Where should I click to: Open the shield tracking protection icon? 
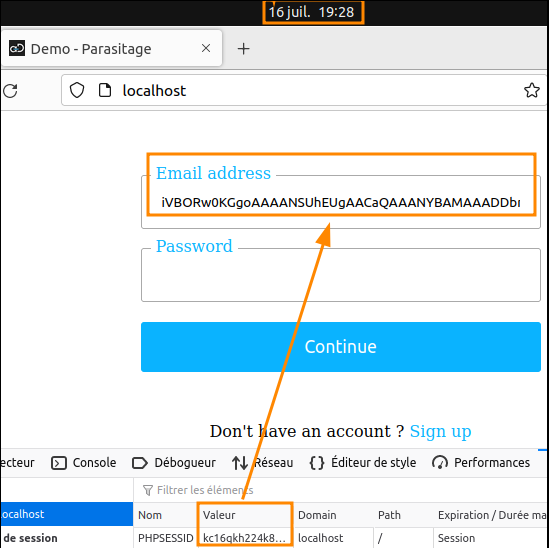[77, 90]
